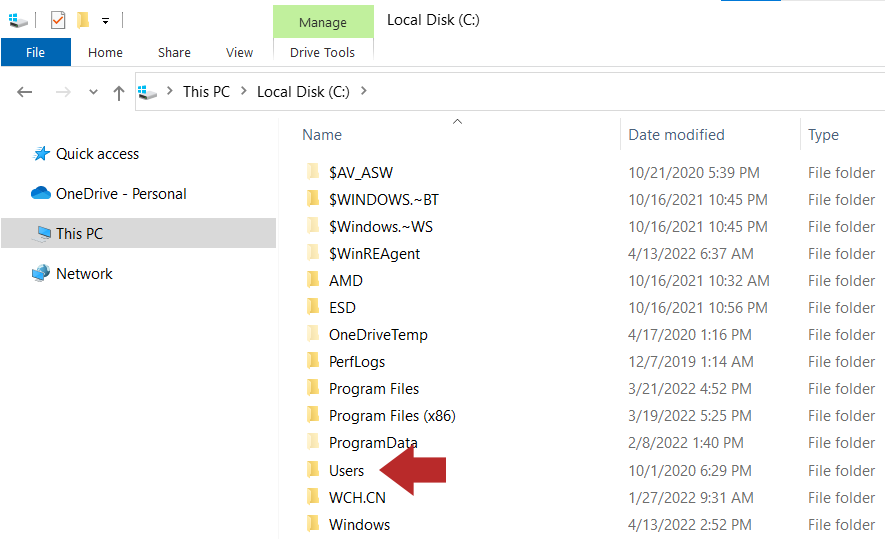Click the sort direction arrow above Name
Screen dimensions: 885x539
[x=458, y=121]
